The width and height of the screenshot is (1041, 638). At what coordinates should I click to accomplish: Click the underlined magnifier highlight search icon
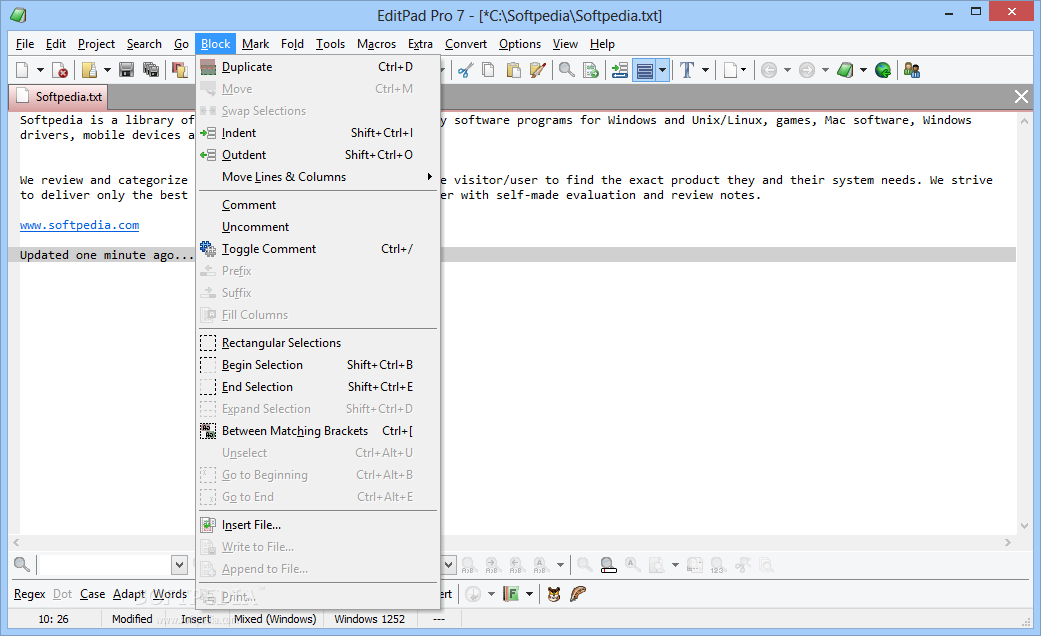point(608,565)
